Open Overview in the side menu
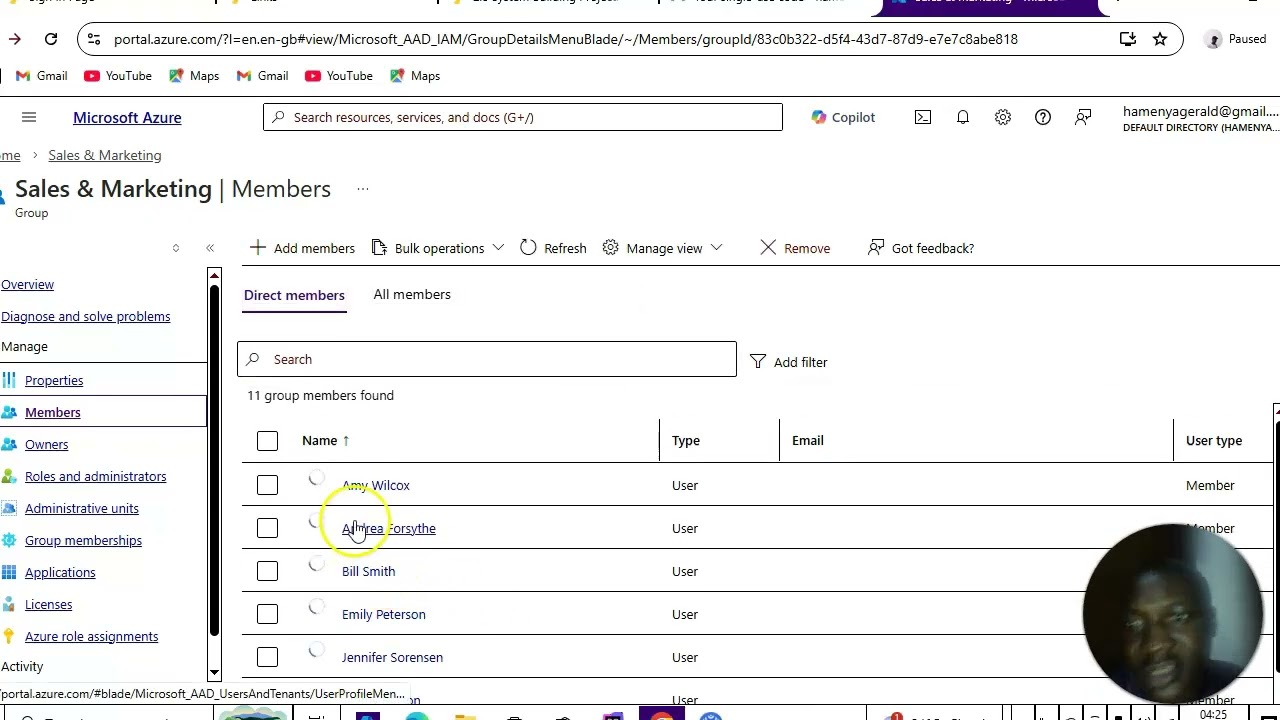The height and width of the screenshot is (720, 1280). (27, 285)
